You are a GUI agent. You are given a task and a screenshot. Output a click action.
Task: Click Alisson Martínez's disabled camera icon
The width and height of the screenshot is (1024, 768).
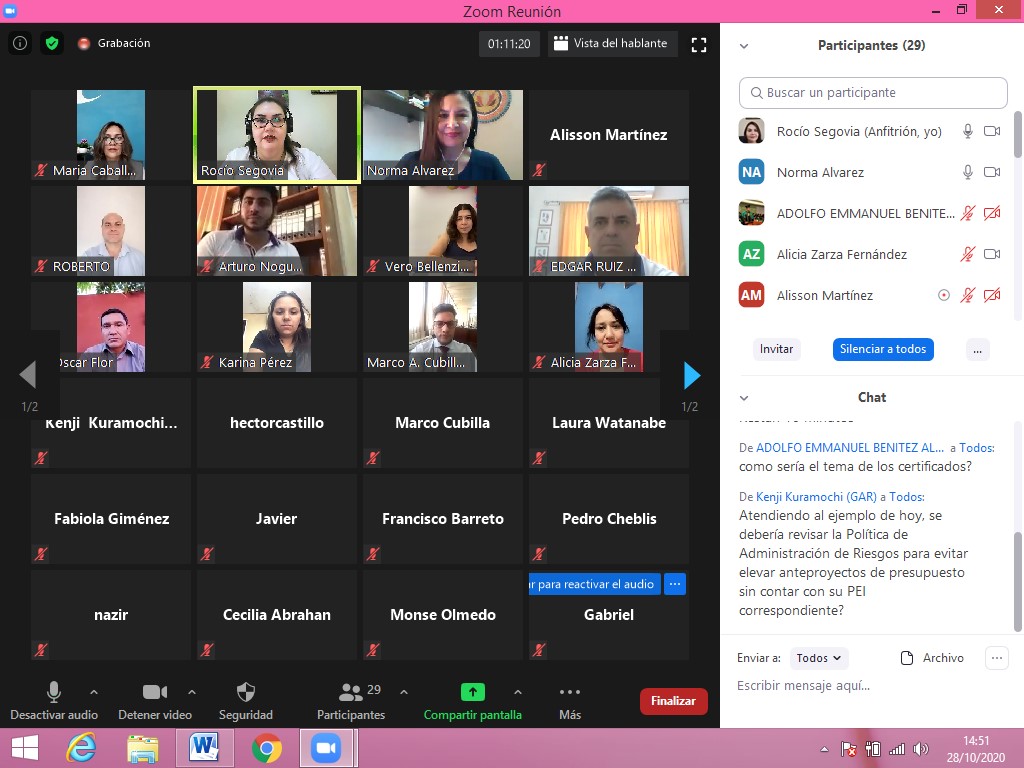992,295
